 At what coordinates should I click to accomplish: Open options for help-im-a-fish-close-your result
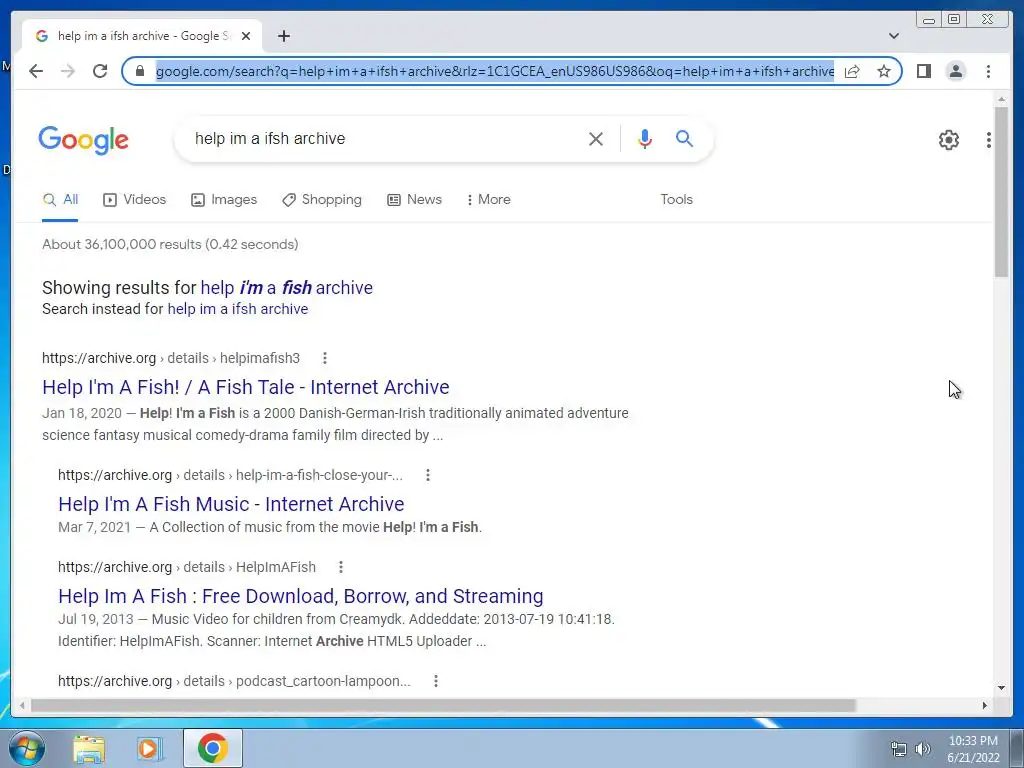(428, 475)
